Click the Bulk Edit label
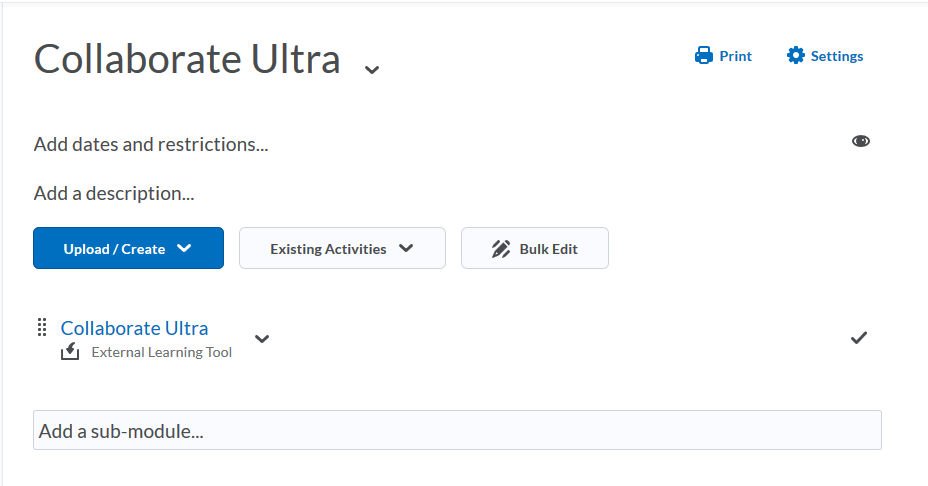The image size is (928, 486). point(549,249)
